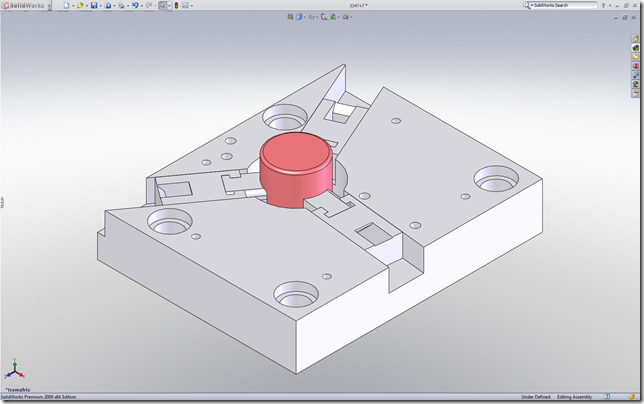Expand the Open file dropdown arrow
Viewport: 644px width, 404px height.
click(x=87, y=6)
